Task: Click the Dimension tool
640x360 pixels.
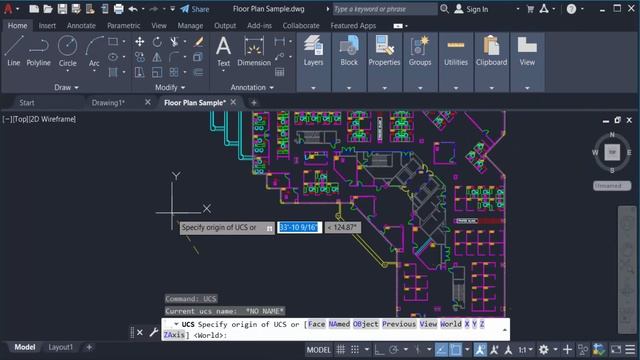Action: click(x=254, y=51)
